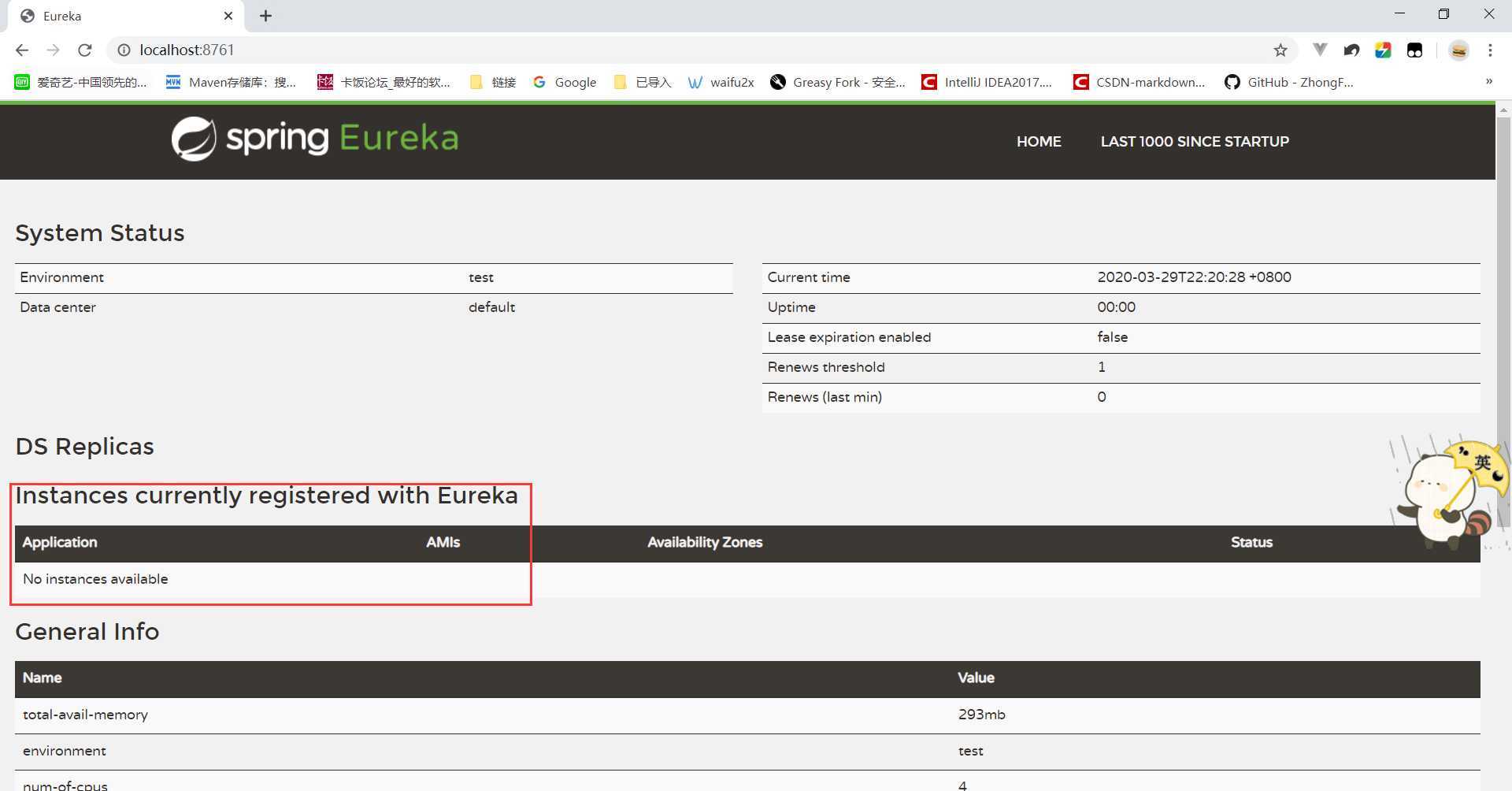Viewport: 1512px width, 791px height.
Task: Go to HOME in Eureka navbar
Action: coord(1039,142)
